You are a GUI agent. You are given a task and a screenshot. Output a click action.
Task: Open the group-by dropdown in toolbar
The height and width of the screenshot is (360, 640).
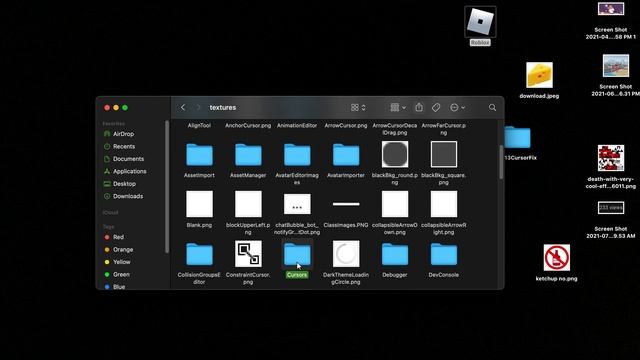point(398,107)
